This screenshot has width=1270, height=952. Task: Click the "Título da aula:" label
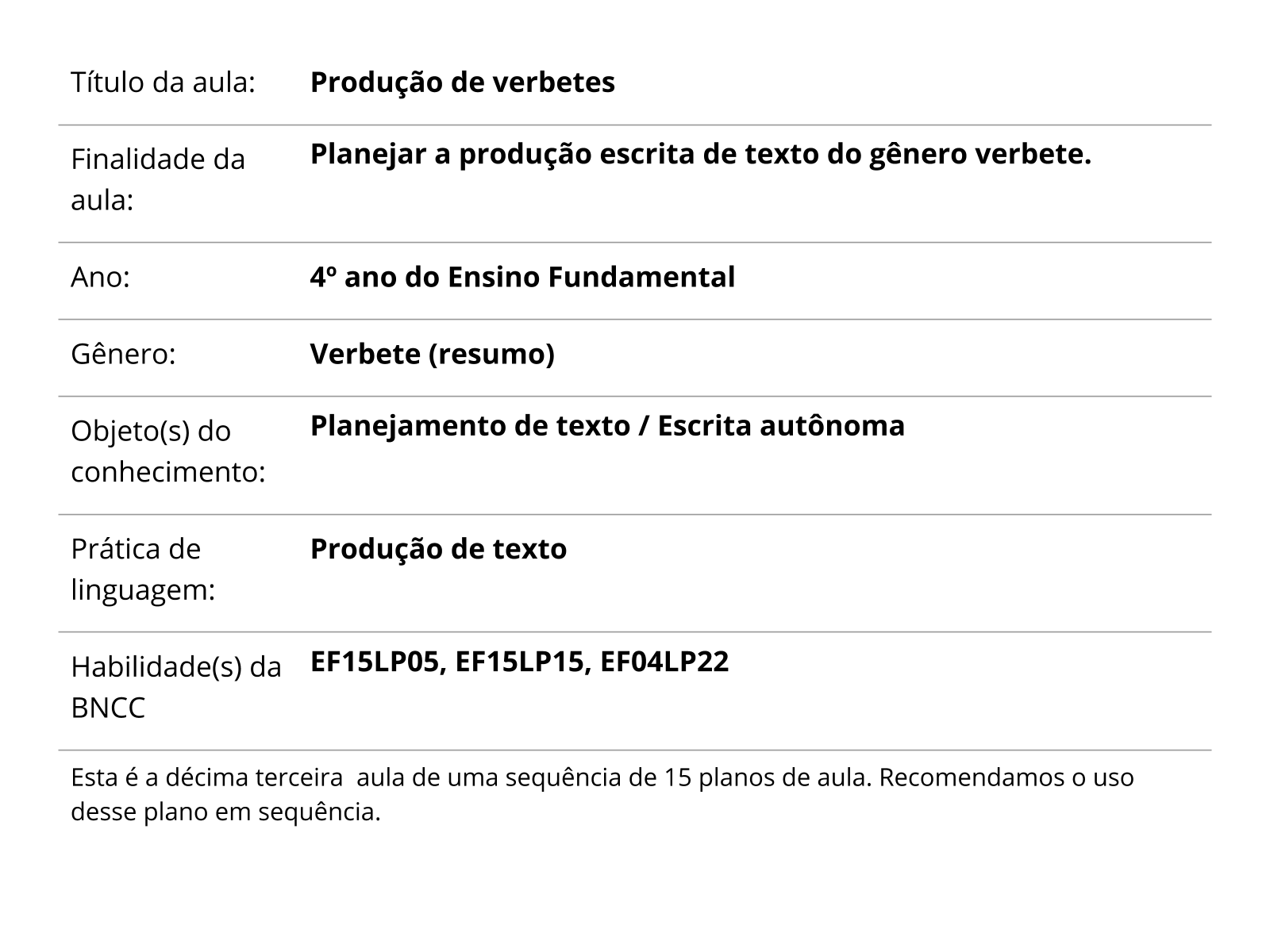pyautogui.click(x=163, y=83)
